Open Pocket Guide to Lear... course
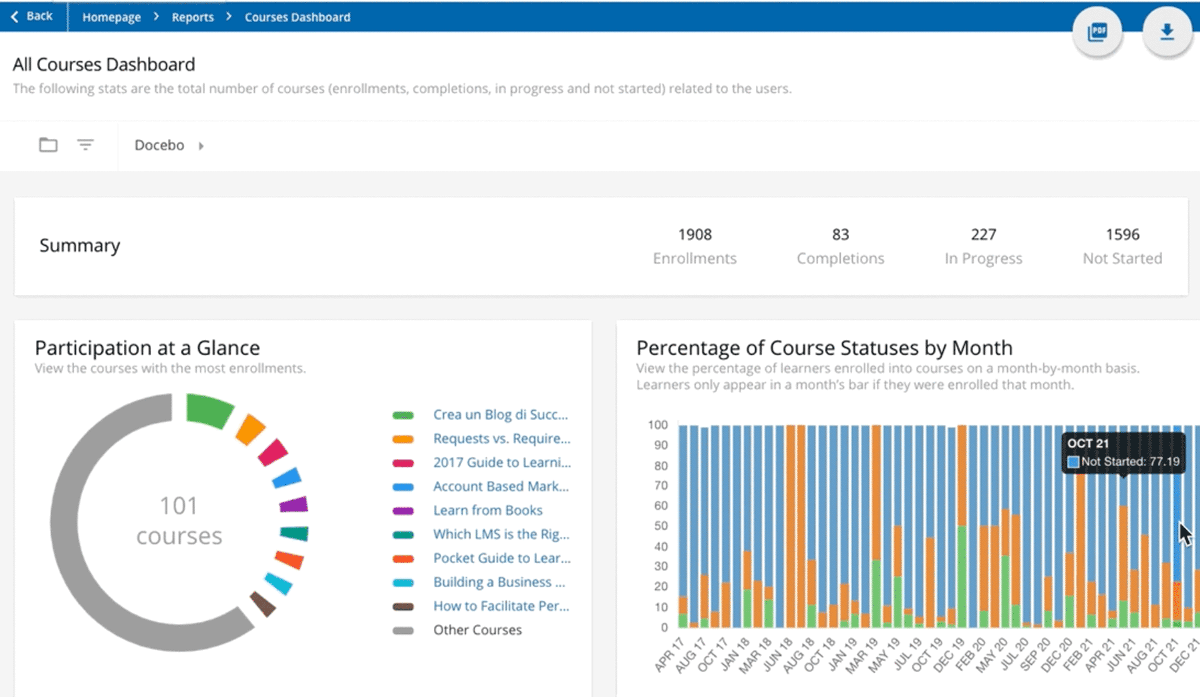 pos(502,558)
